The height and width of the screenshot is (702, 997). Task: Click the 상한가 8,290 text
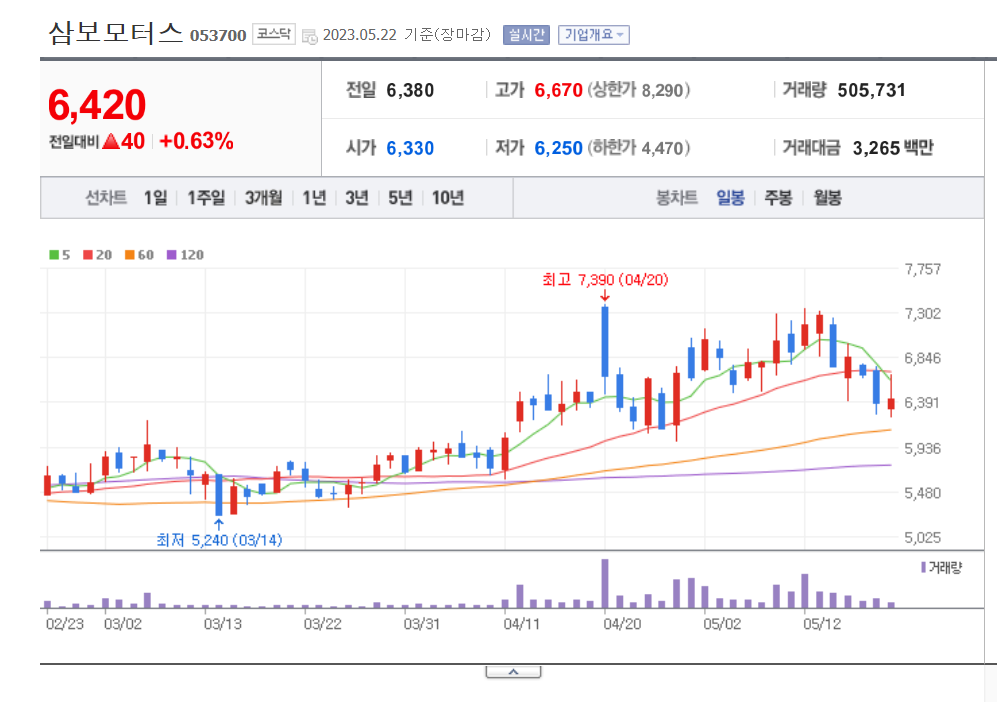[x=638, y=90]
